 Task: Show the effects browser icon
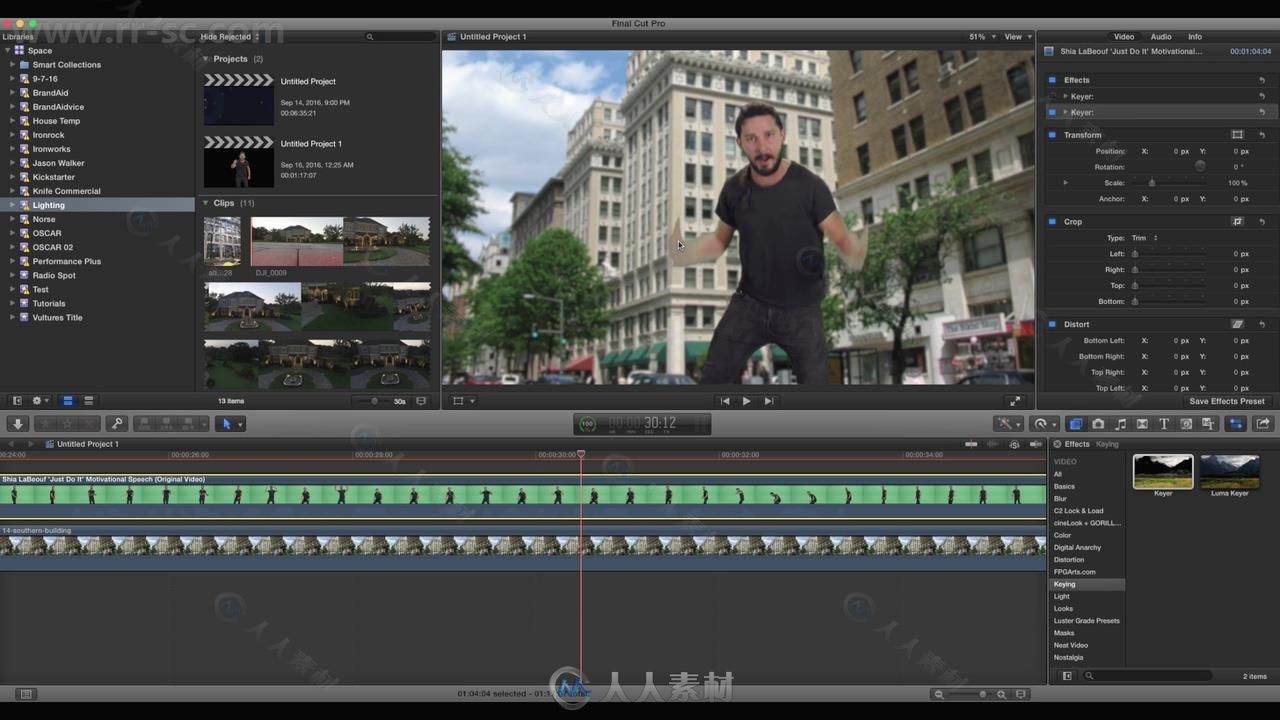coord(1075,424)
